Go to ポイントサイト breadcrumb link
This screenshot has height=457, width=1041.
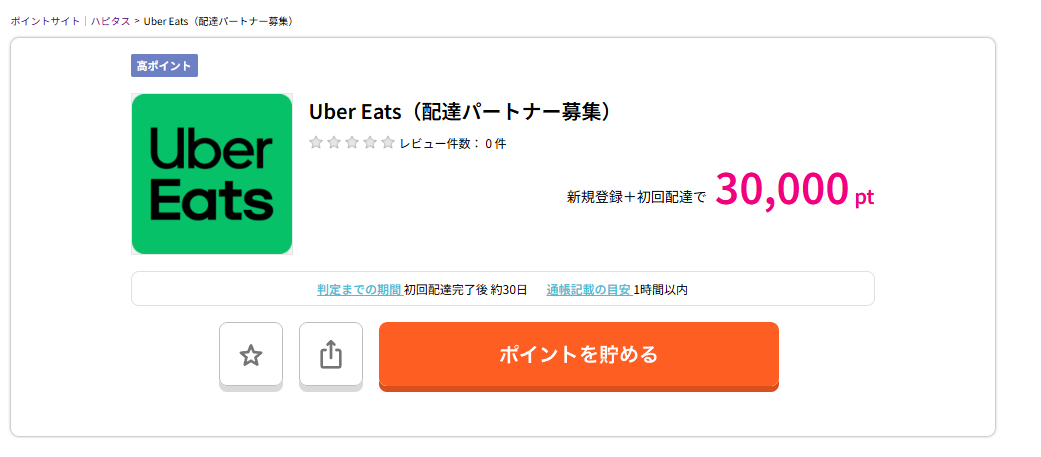(x=46, y=21)
